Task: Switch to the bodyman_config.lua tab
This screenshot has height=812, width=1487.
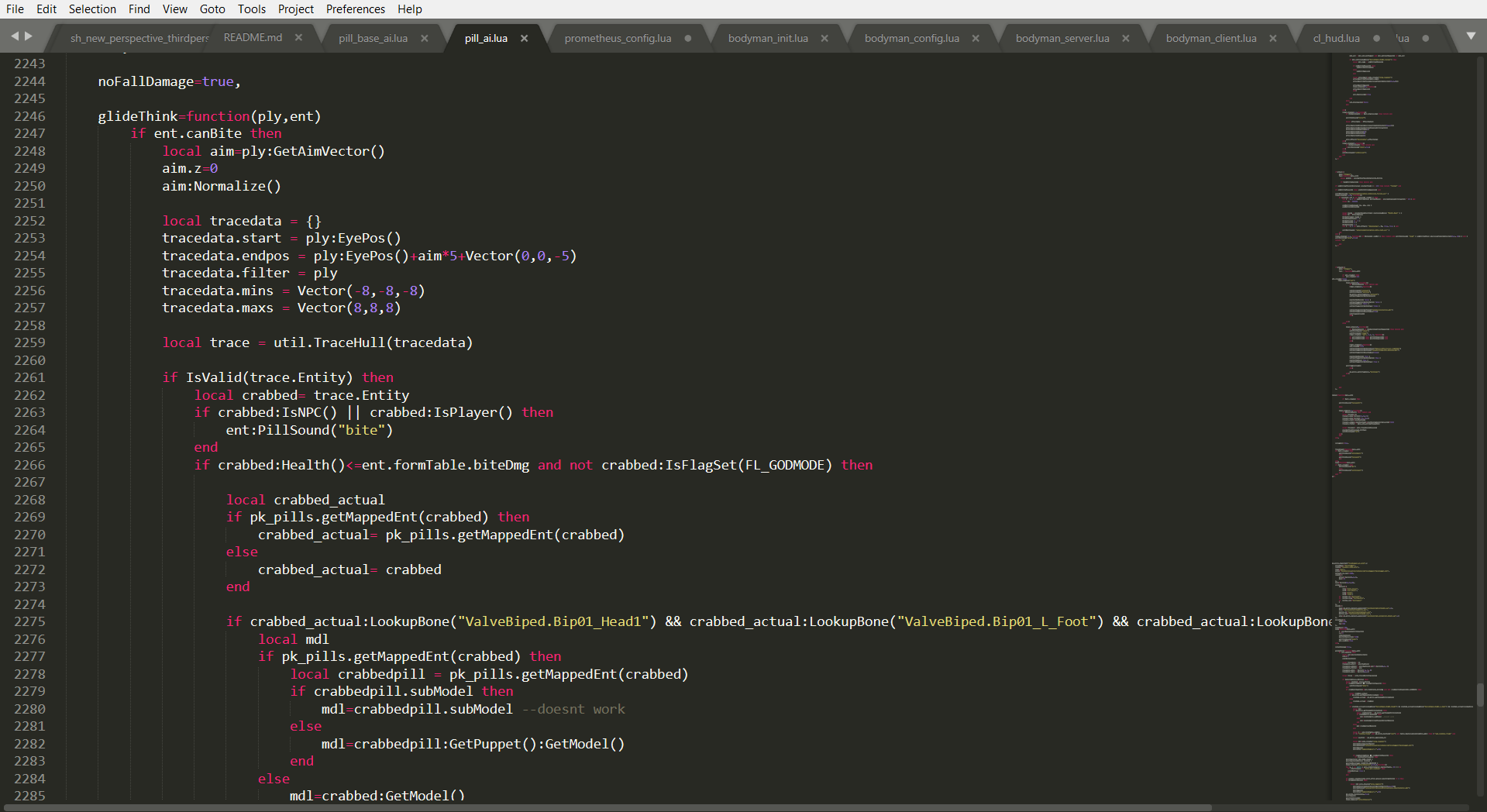Action: tap(911, 38)
